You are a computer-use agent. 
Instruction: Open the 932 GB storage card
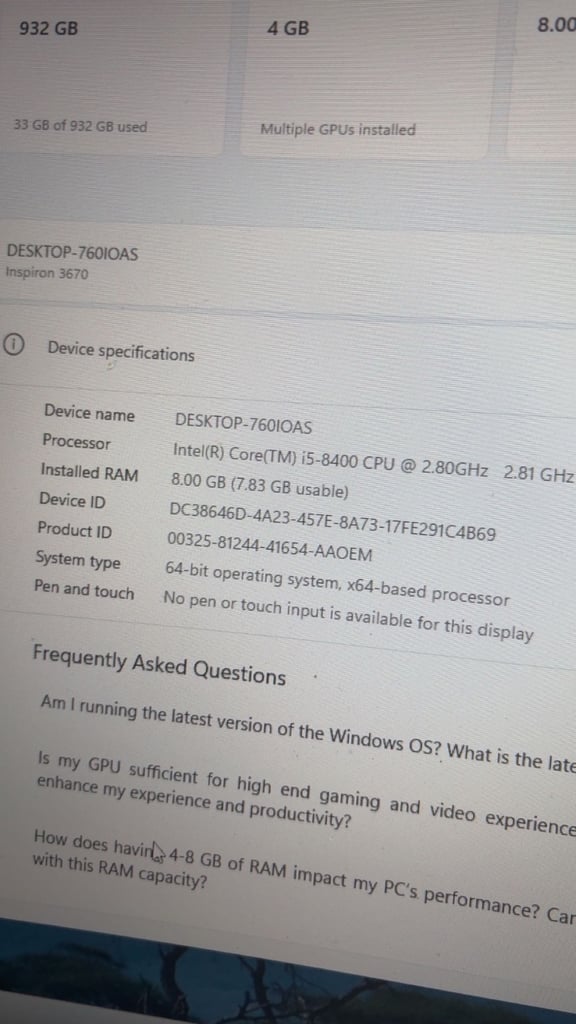tap(111, 77)
